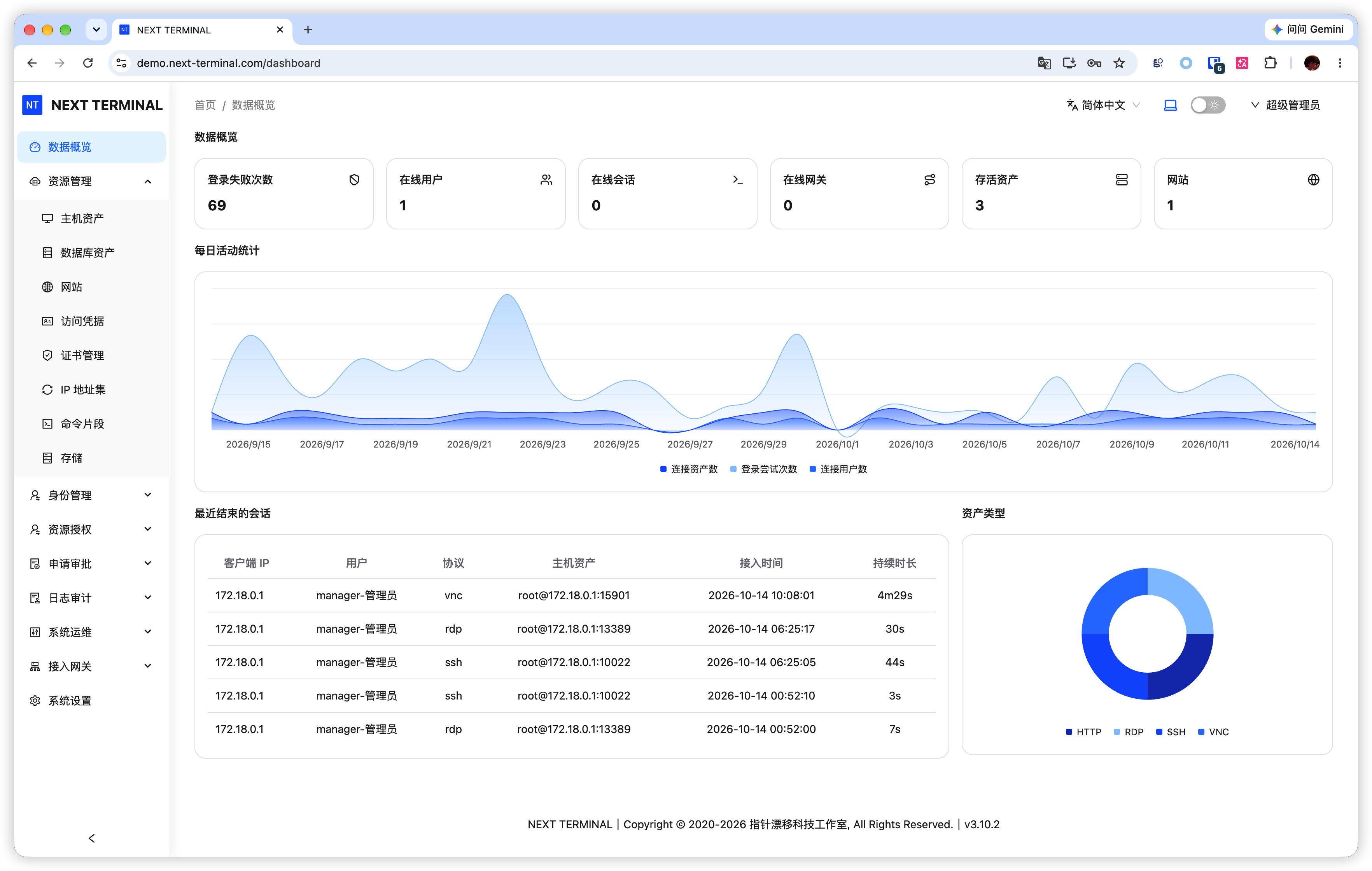Click the password key icon in address bar
The width and height of the screenshot is (1372, 871).
point(1094,63)
